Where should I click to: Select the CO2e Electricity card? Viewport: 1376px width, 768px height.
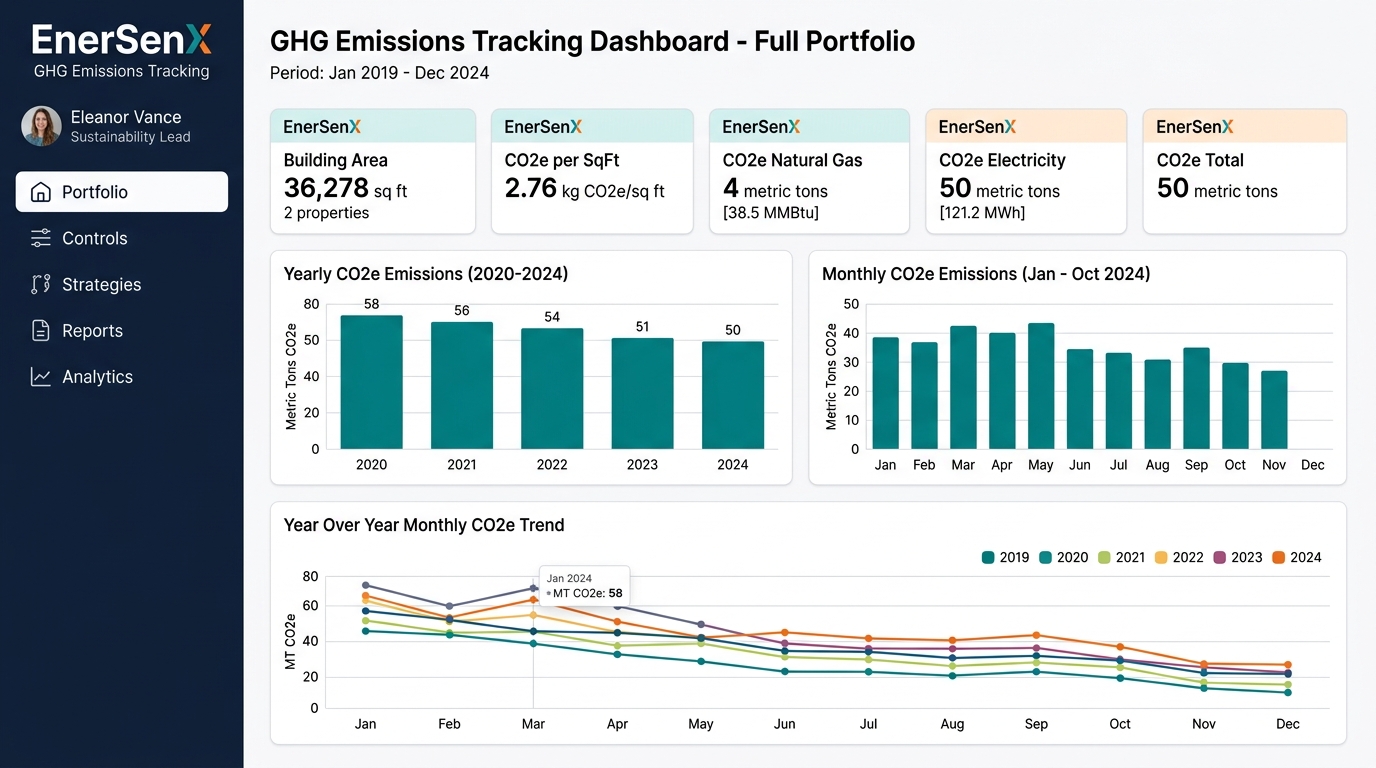click(x=1026, y=171)
